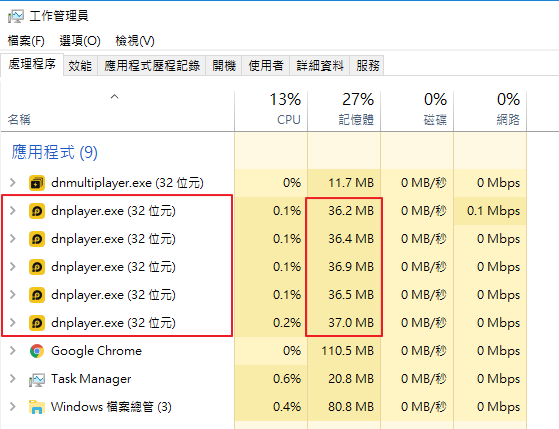Viewport: 559px width, 429px height.
Task: Expand dnplayer.exe row with 36.9 MB
Action: click(x=13, y=267)
